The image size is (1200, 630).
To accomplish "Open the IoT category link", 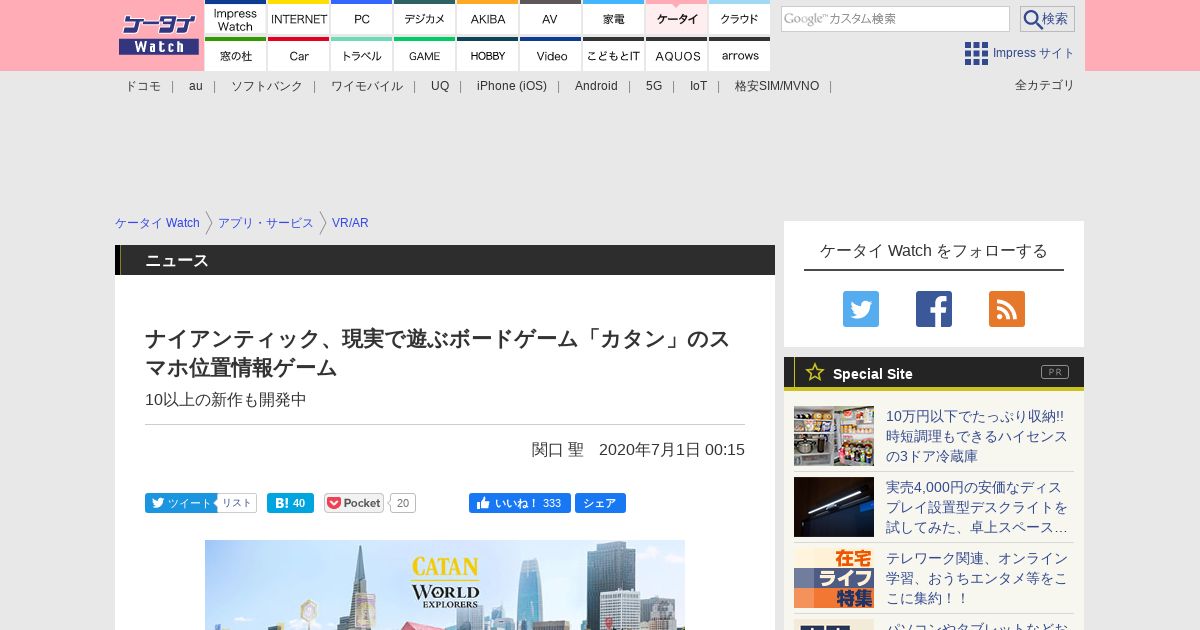I will pos(698,86).
